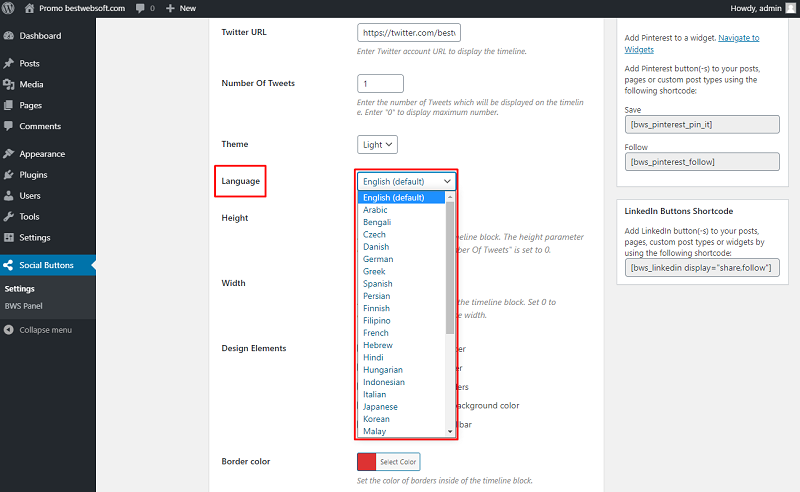Screen dimensions: 800x492
Task: Click the Tools wrench icon
Action: (9, 216)
